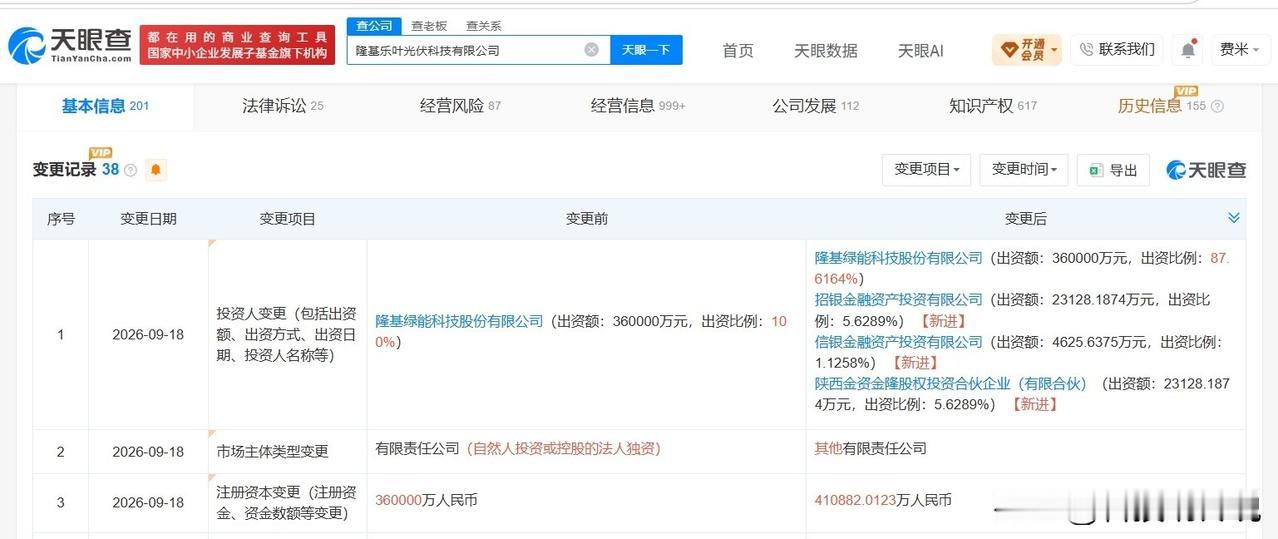Go to 天眼AI in the top navigation
The image size is (1278, 539).
920,50
